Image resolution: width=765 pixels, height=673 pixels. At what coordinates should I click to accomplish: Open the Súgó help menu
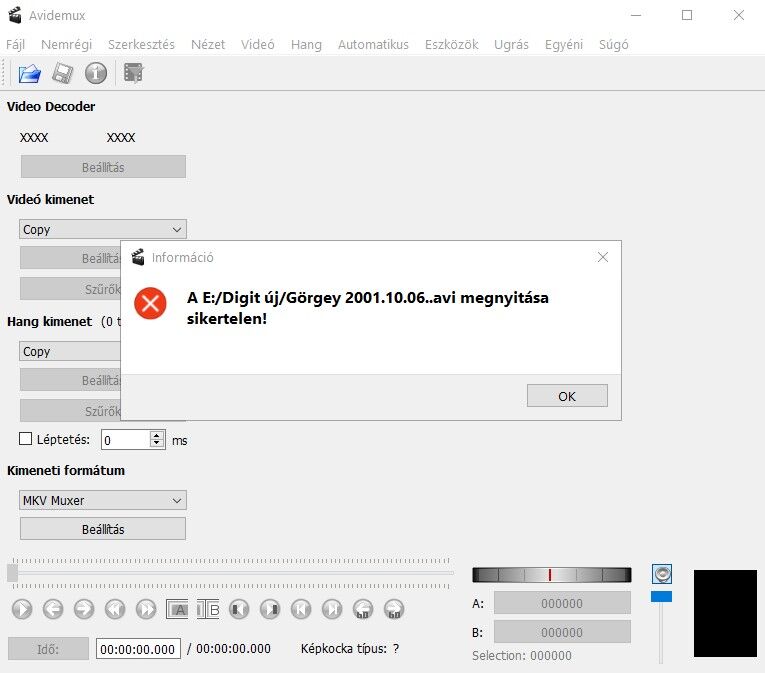pos(613,44)
